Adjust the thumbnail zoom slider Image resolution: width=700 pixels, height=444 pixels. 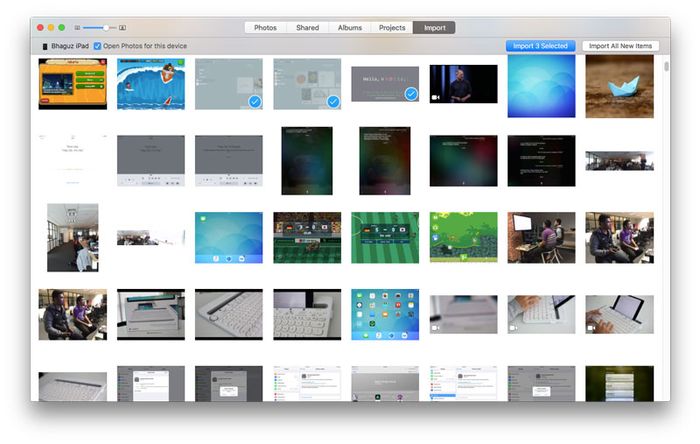[x=105, y=28]
